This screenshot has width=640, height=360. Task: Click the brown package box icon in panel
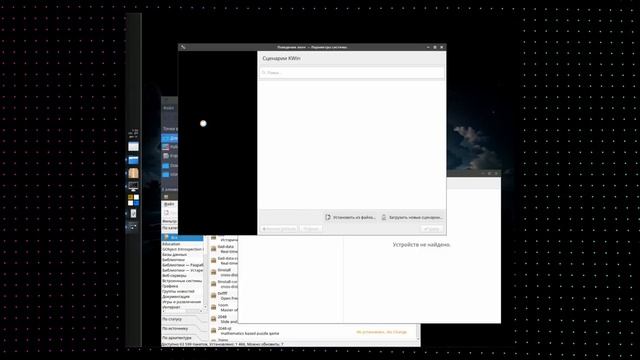click(x=133, y=173)
